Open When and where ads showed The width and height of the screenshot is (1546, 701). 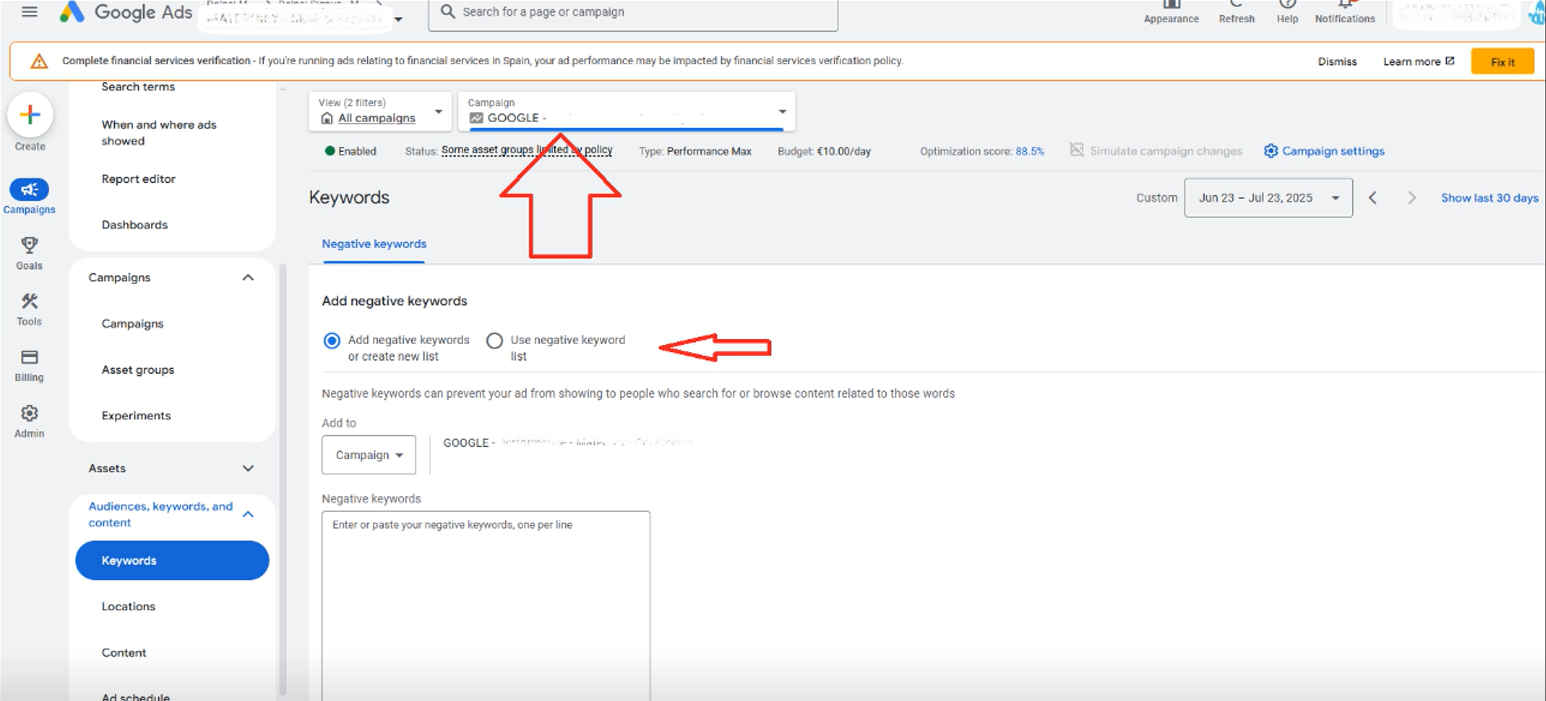(x=159, y=133)
